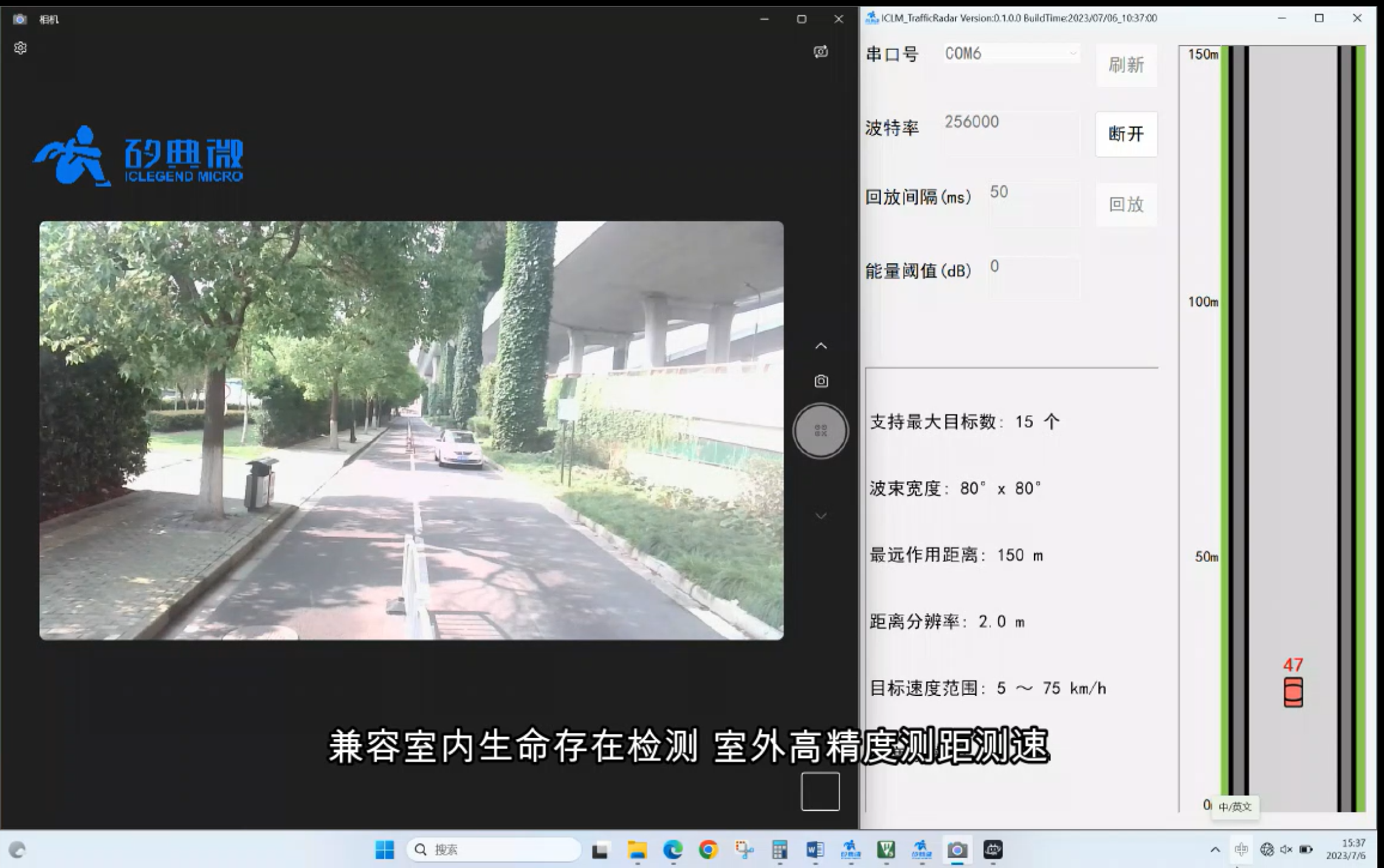The height and width of the screenshot is (868, 1384).
Task: Open the camera roll thumbnail square
Action: click(821, 791)
